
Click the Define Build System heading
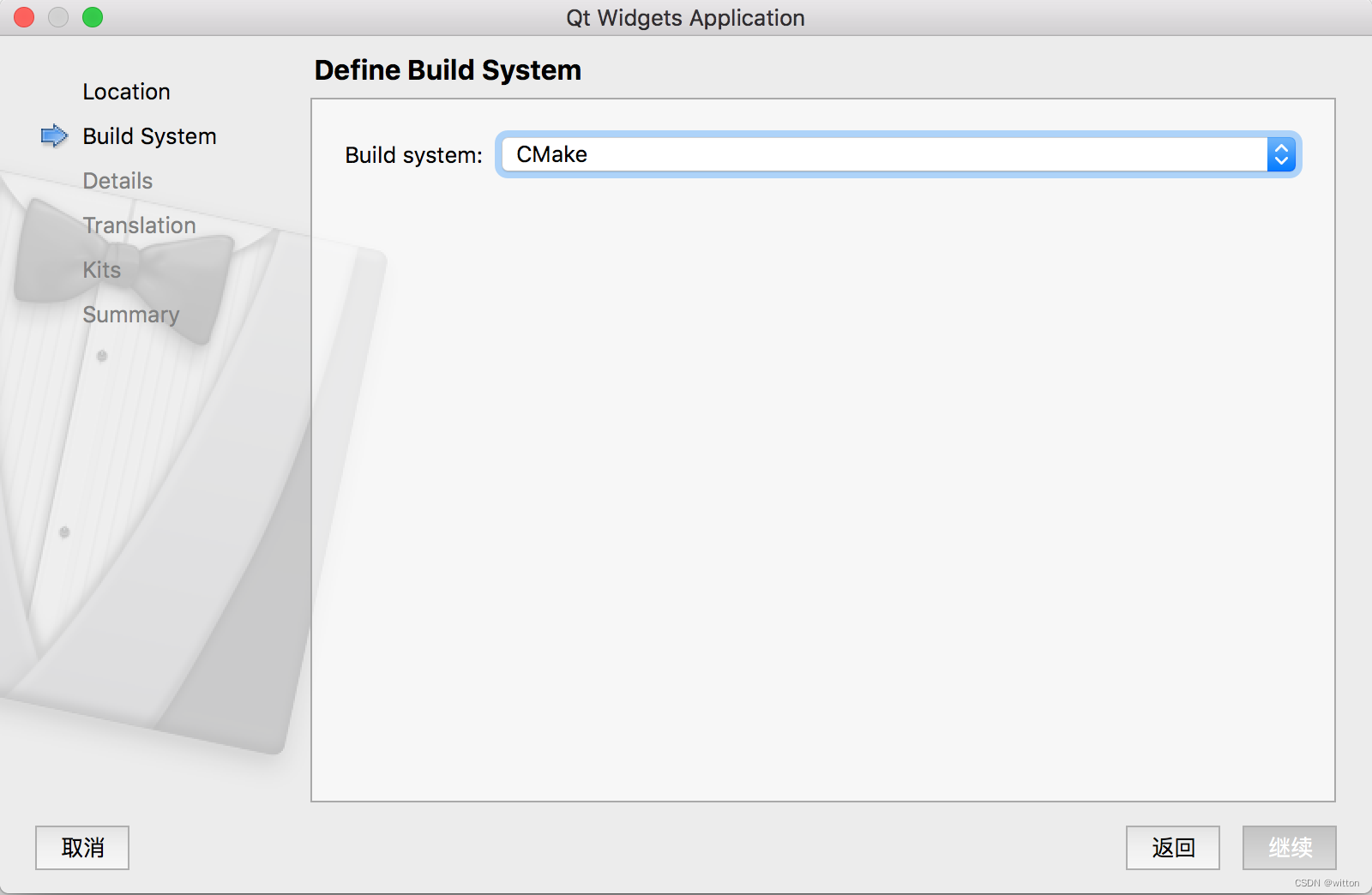448,70
